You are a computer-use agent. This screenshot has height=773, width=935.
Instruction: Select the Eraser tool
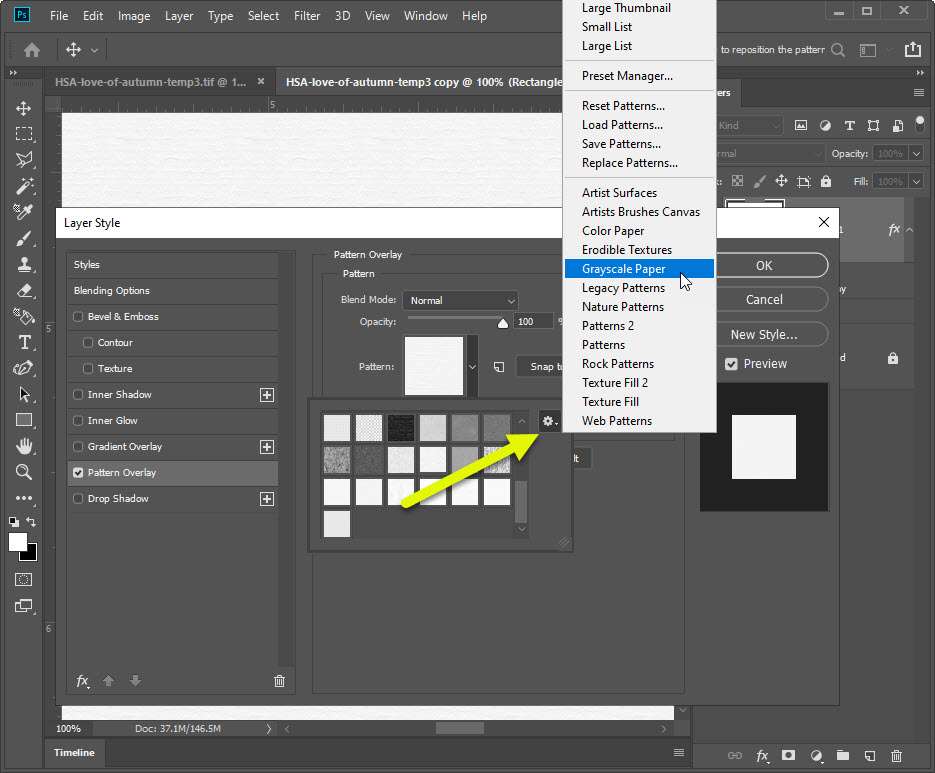coord(24,290)
